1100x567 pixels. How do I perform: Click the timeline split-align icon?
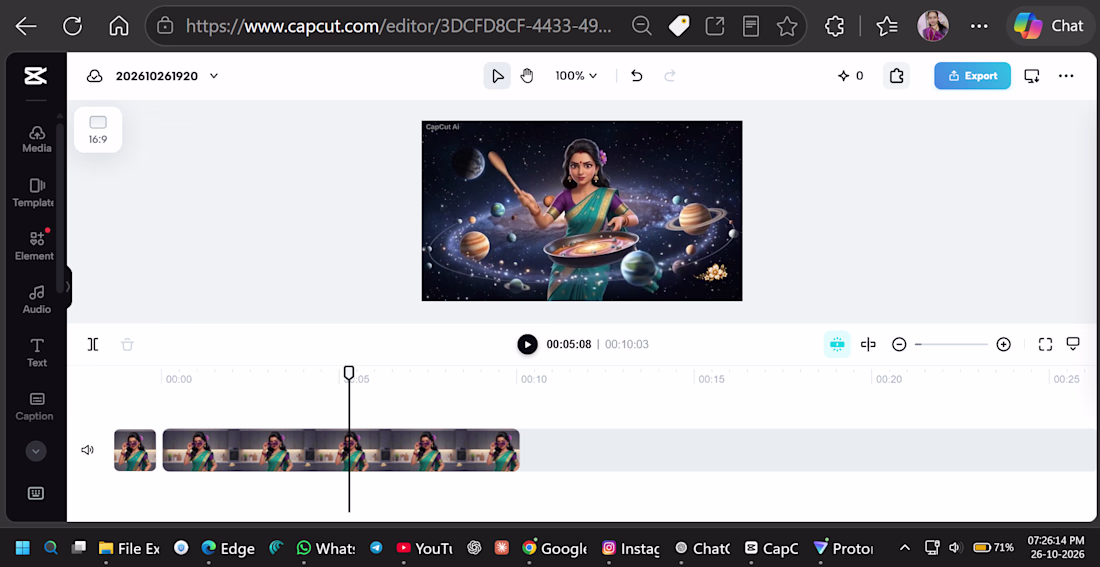click(868, 345)
